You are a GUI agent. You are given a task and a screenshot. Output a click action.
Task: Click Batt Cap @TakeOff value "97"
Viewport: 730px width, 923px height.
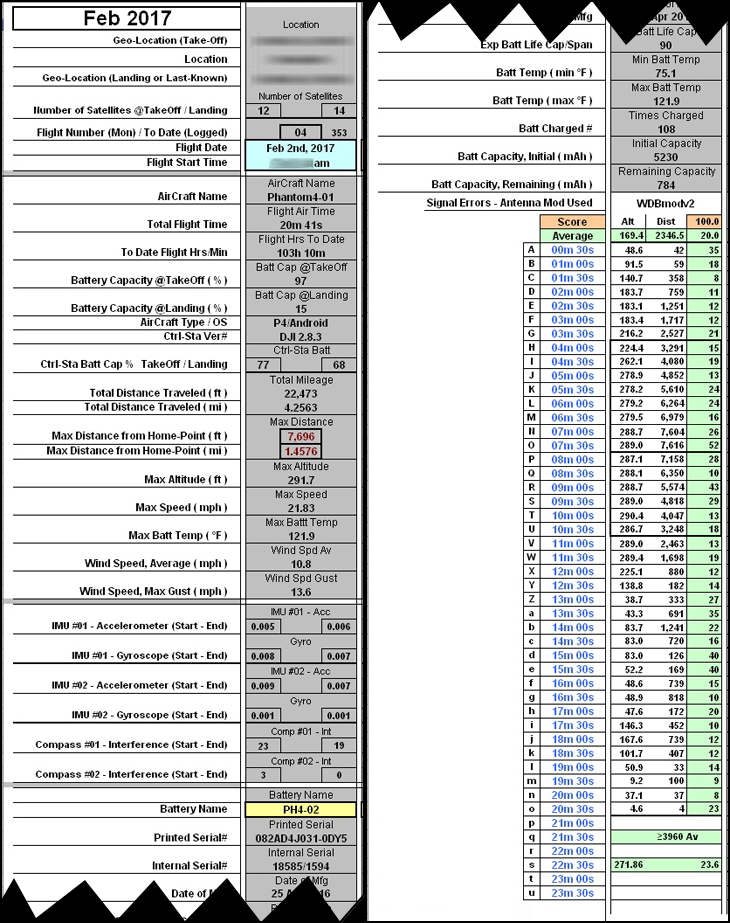tap(301, 281)
